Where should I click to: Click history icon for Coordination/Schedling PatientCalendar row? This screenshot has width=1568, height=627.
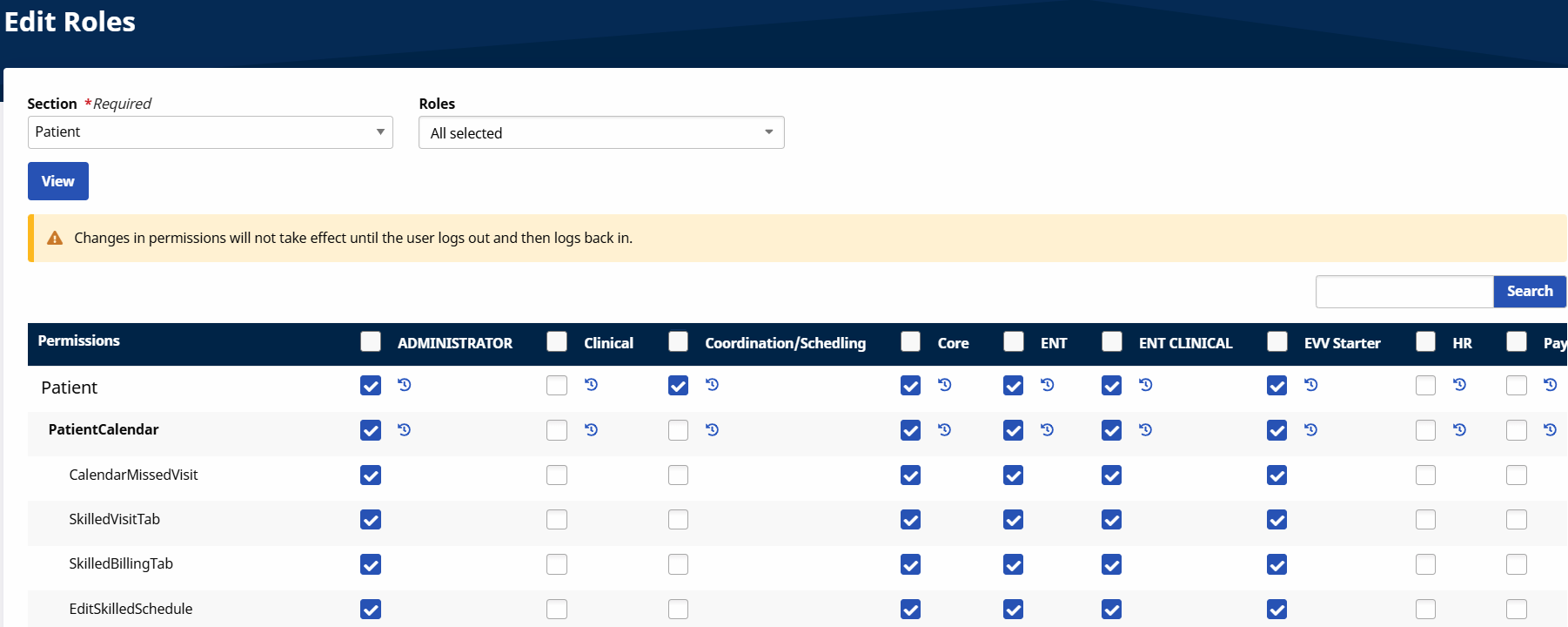coord(713,430)
